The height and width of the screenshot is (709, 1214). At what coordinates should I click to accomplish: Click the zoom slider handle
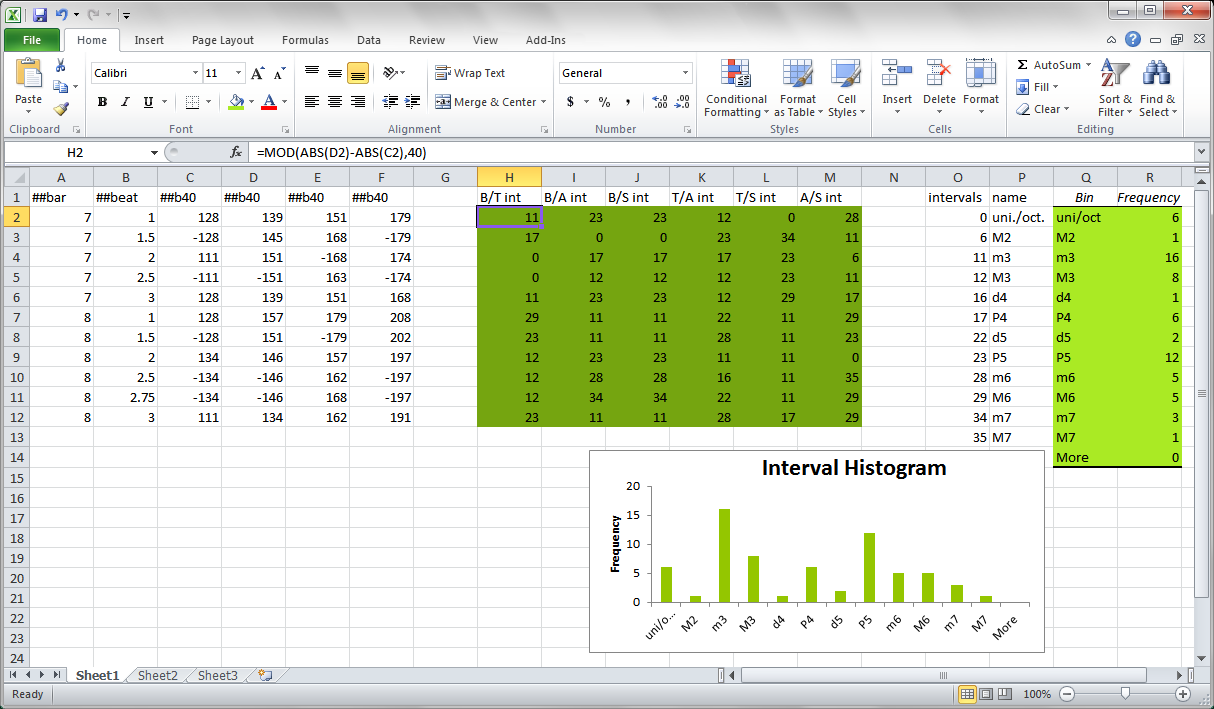(x=1125, y=694)
